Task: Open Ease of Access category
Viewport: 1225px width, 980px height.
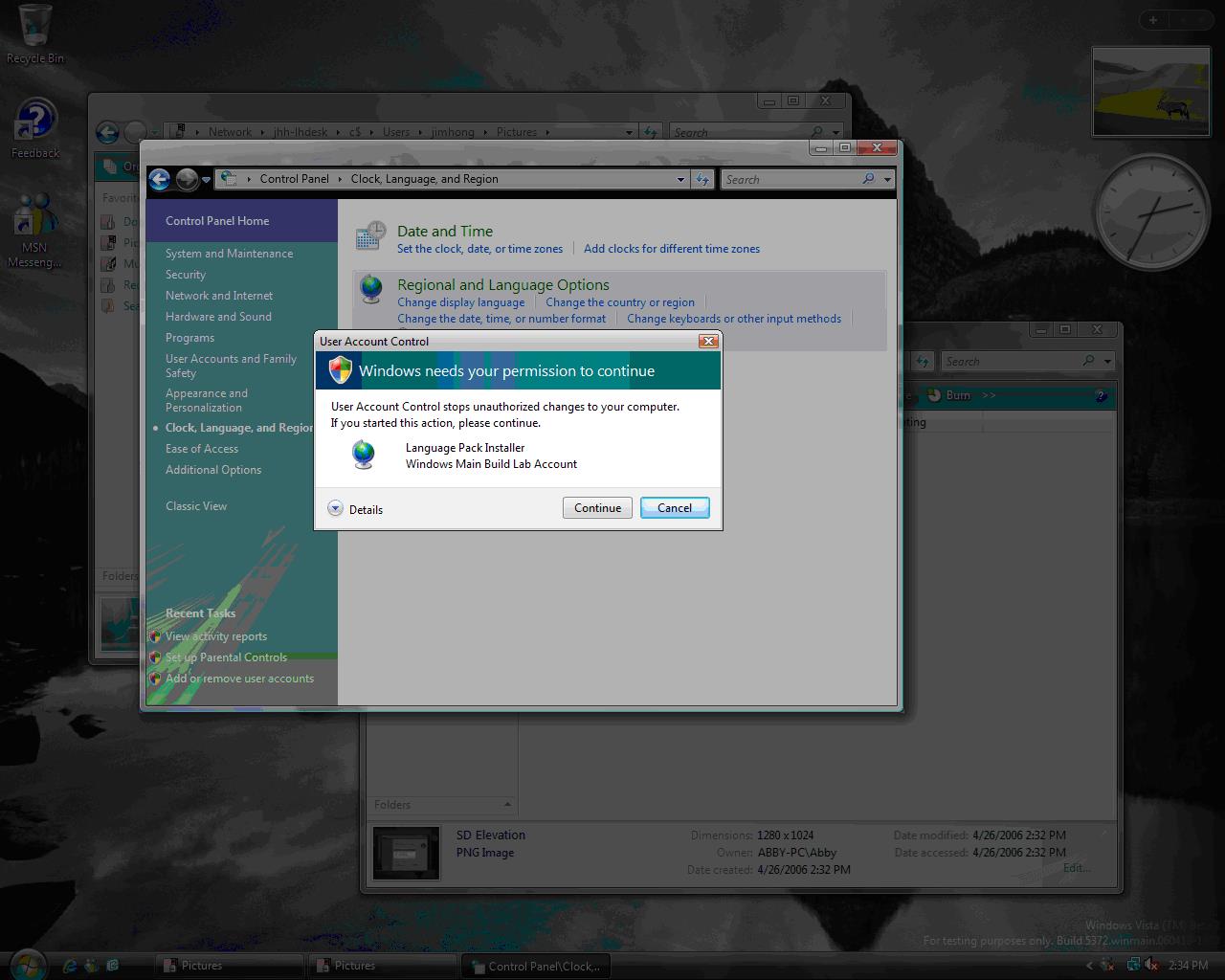Action: coord(202,449)
